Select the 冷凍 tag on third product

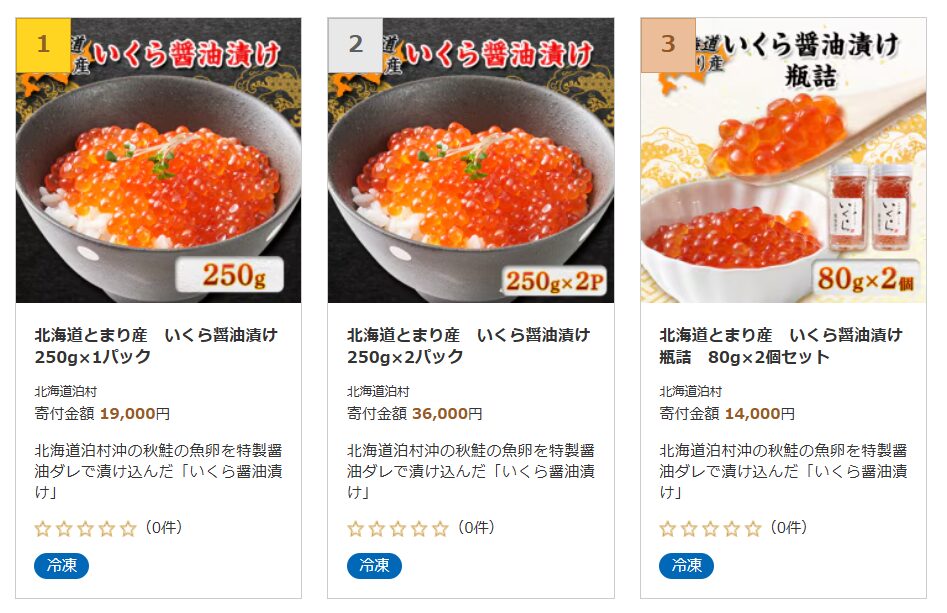(x=687, y=566)
